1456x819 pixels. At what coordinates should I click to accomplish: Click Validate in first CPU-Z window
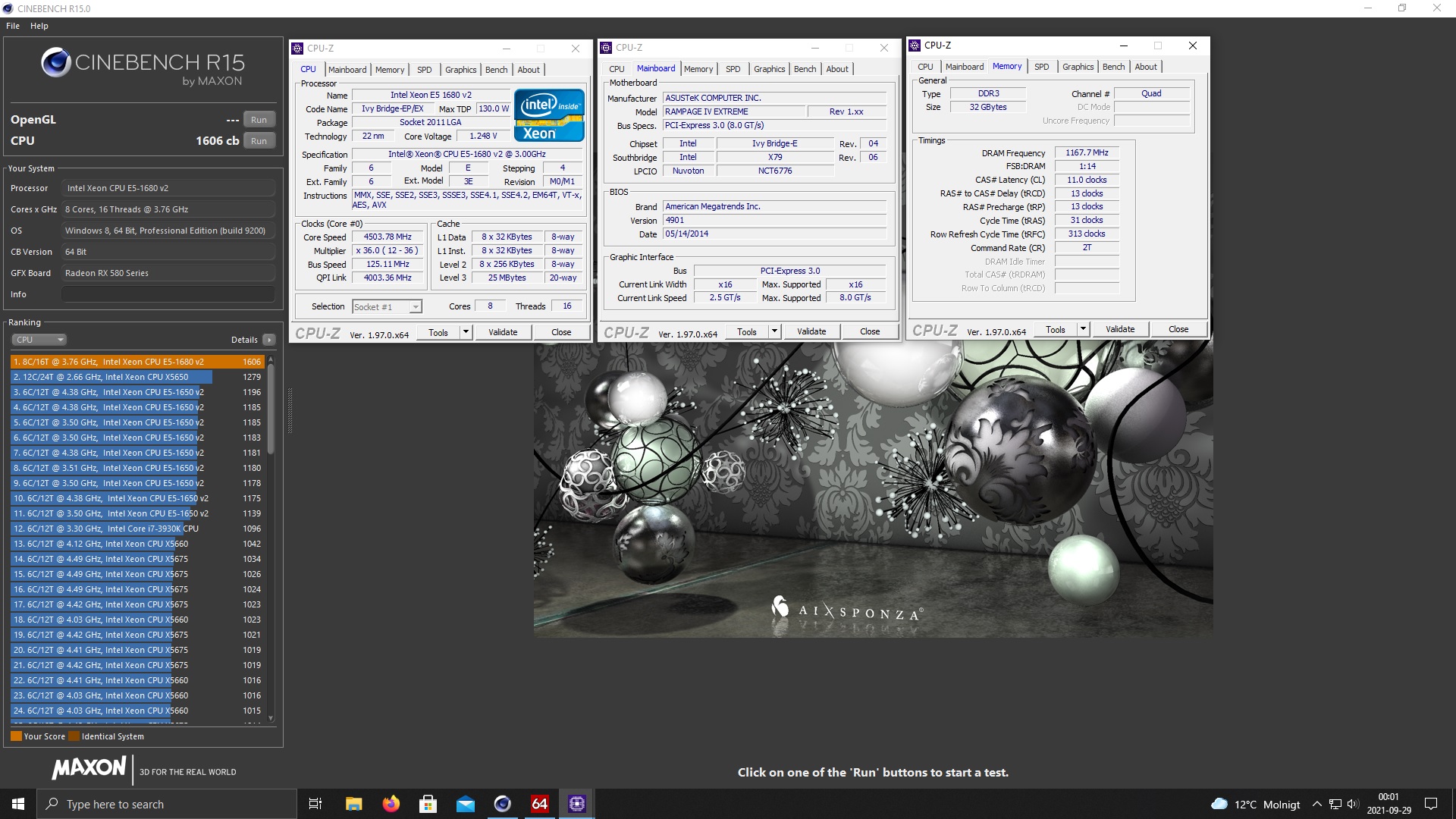click(503, 332)
